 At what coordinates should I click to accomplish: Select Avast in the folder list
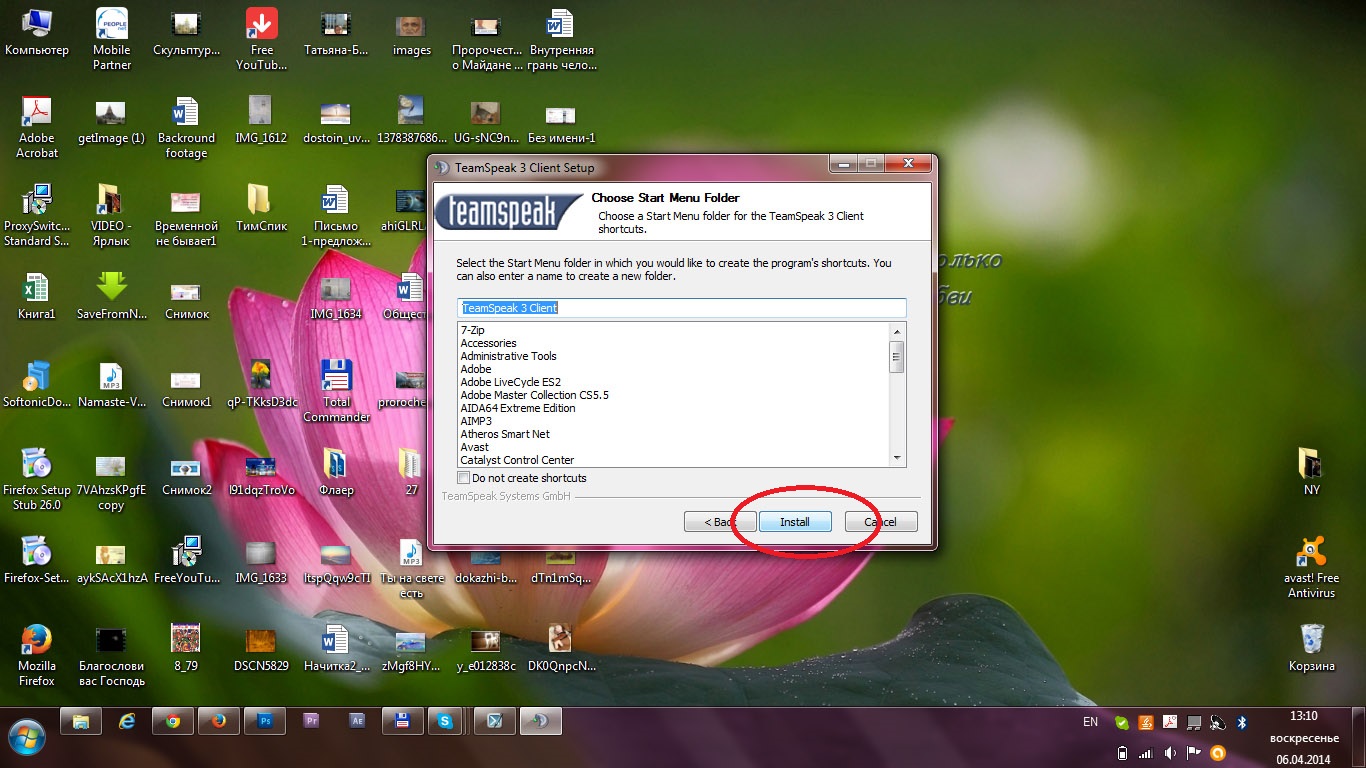coord(474,447)
